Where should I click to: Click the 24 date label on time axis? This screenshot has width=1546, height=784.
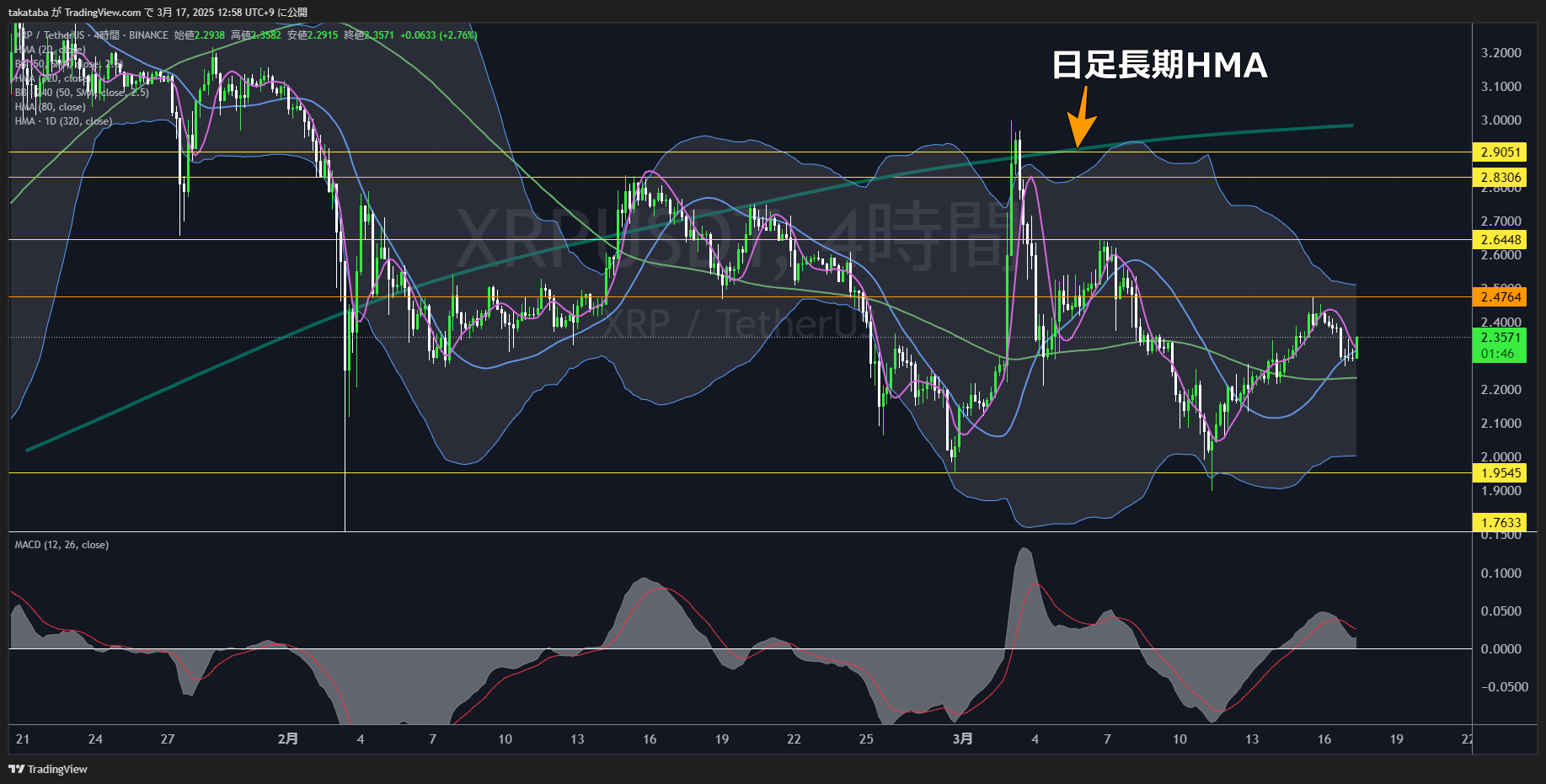(95, 739)
